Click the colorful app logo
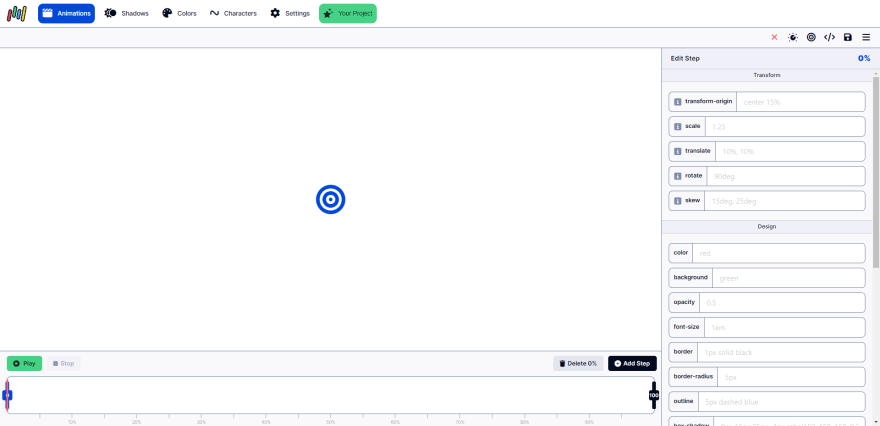The width and height of the screenshot is (880, 426). point(17,13)
